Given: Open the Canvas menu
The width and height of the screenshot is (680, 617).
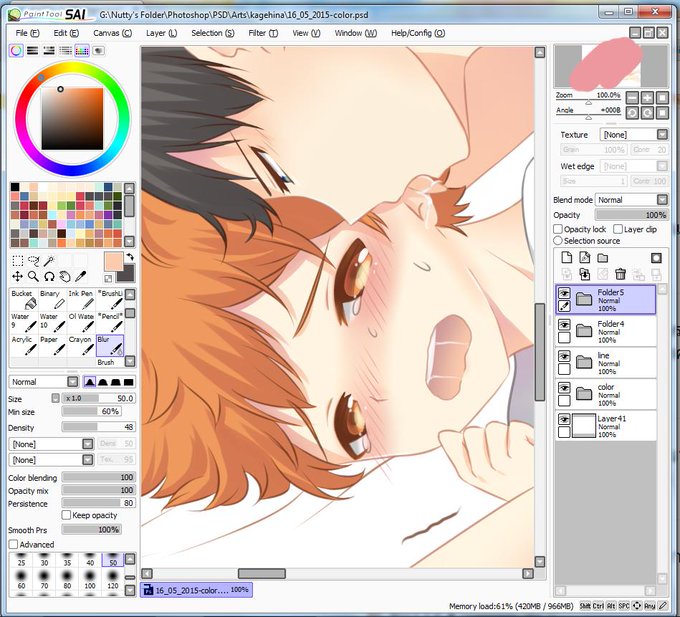Looking at the screenshot, I should point(112,33).
